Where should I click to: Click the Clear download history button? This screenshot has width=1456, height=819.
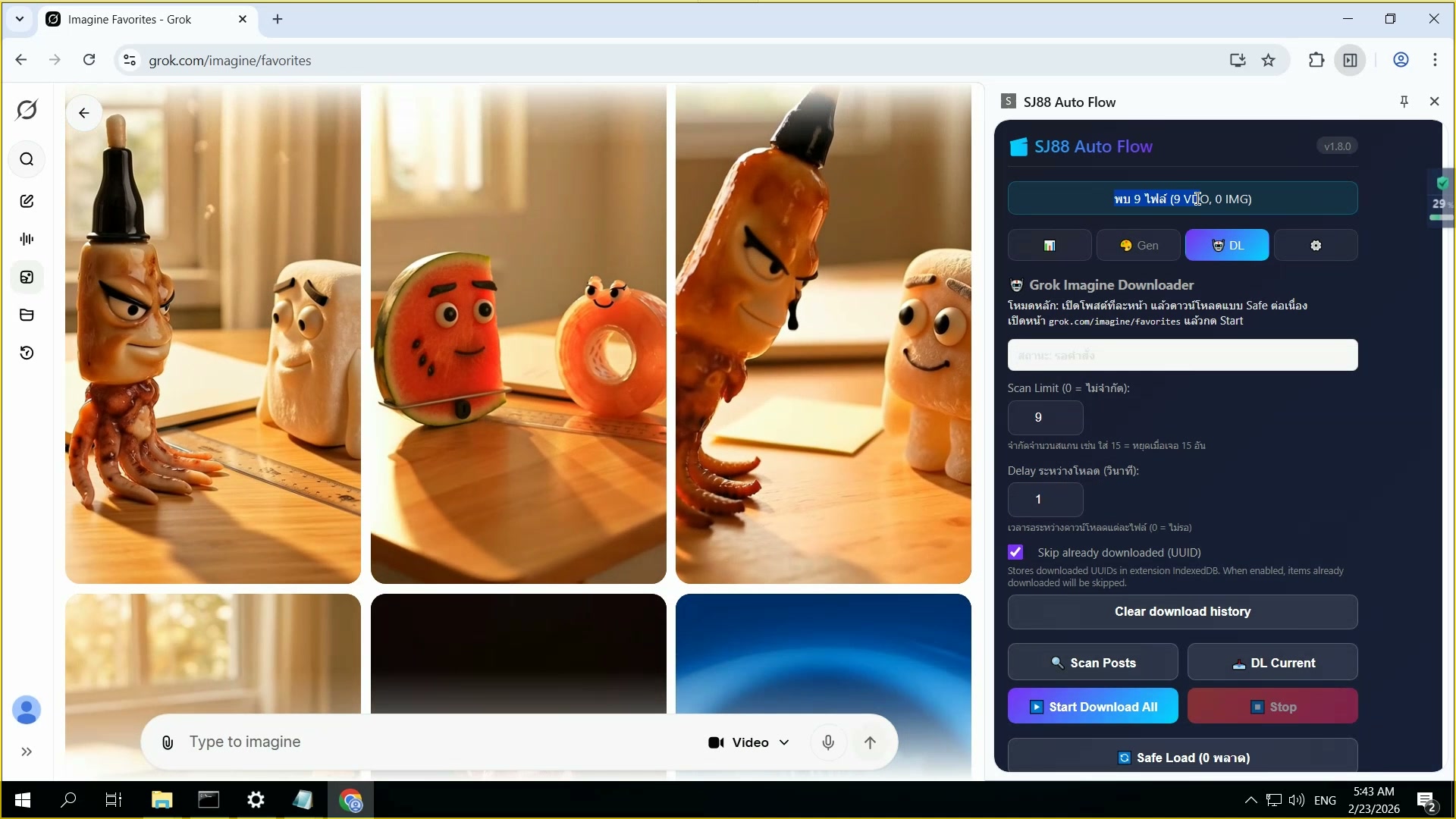pyautogui.click(x=1182, y=611)
